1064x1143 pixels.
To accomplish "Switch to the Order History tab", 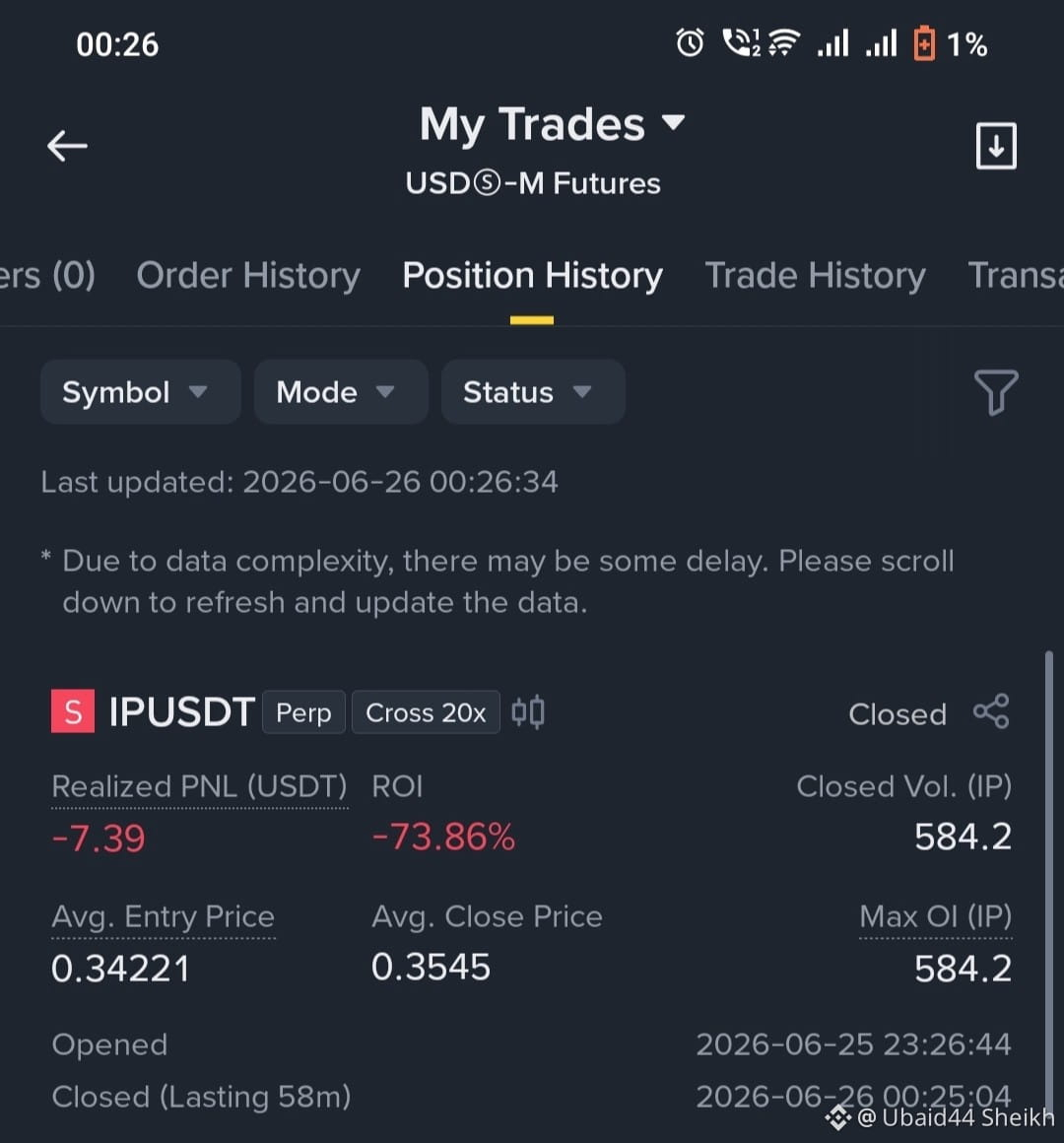I will pos(248,276).
